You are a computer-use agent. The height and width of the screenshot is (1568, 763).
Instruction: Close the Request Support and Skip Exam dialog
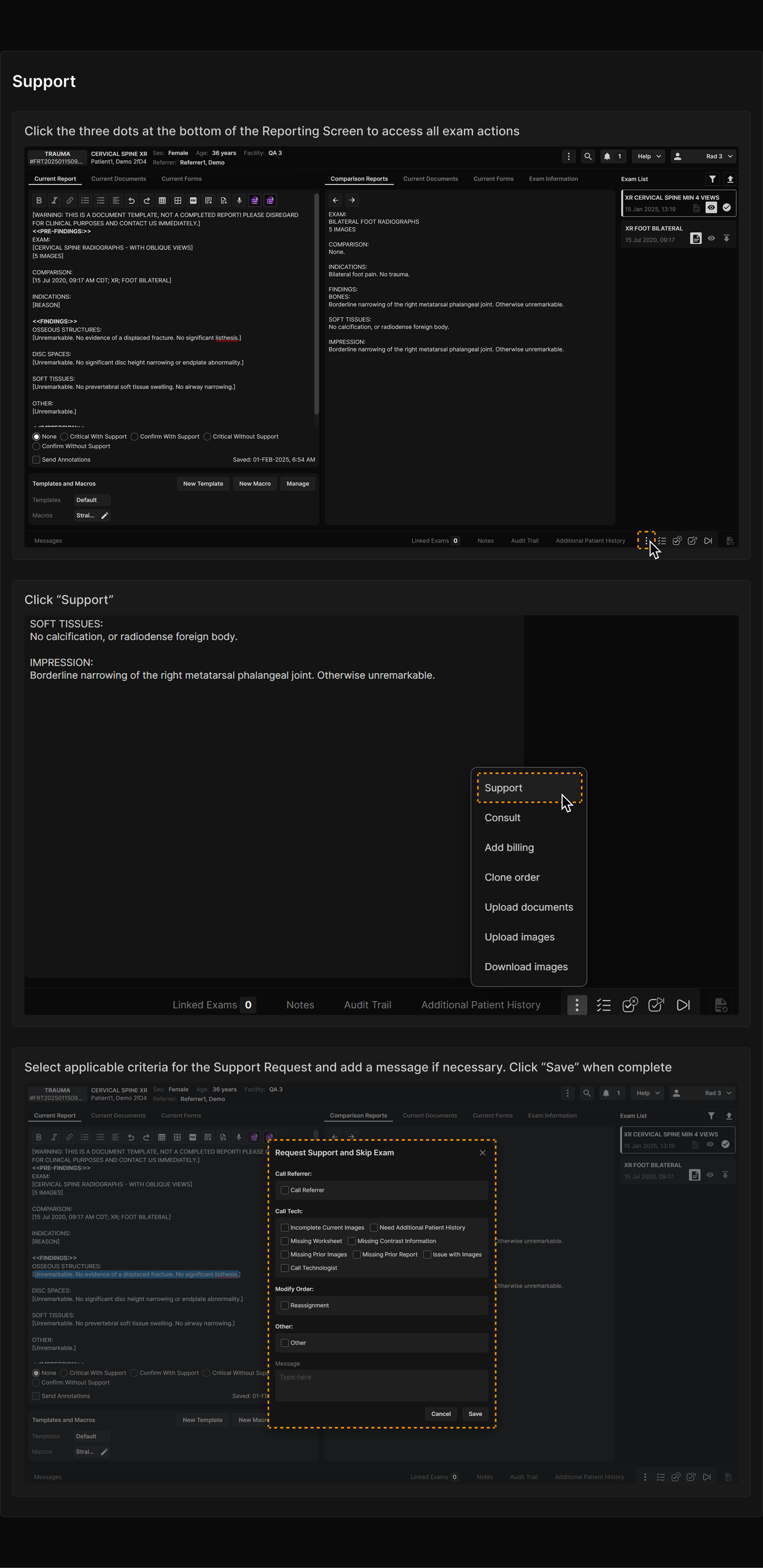[483, 1153]
